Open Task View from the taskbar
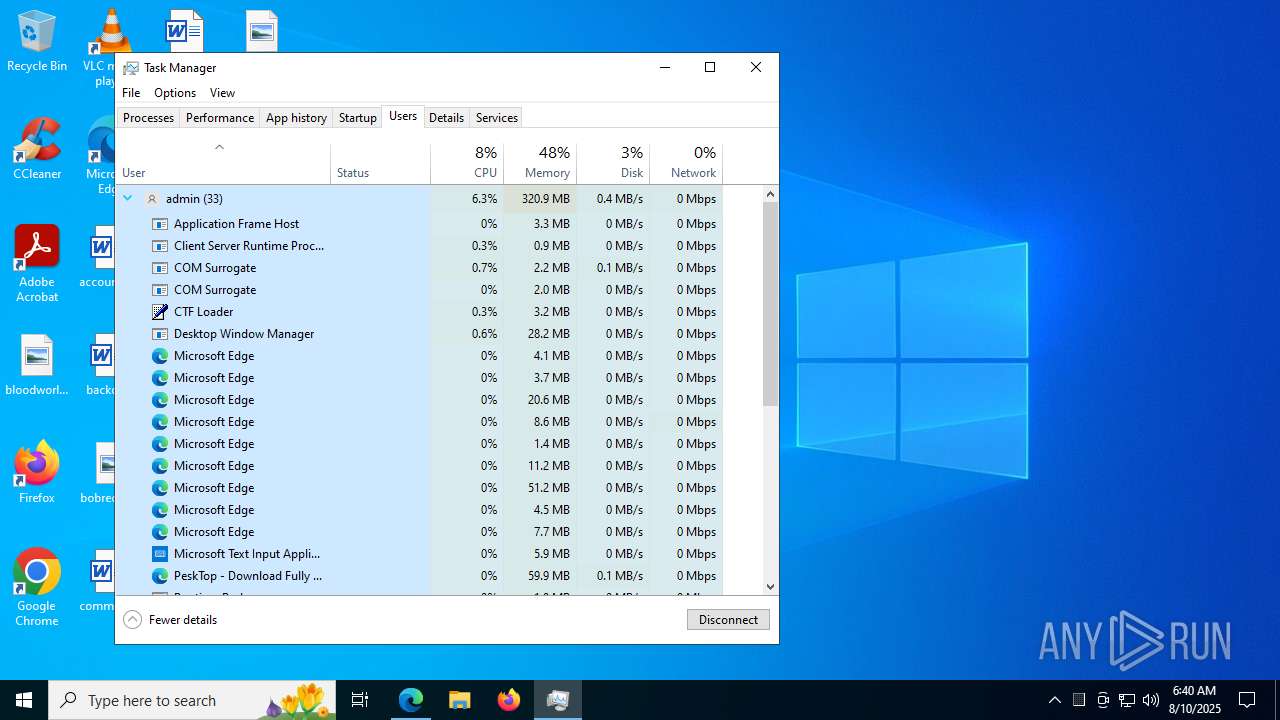Screen dimensions: 1280x720 click(x=360, y=700)
